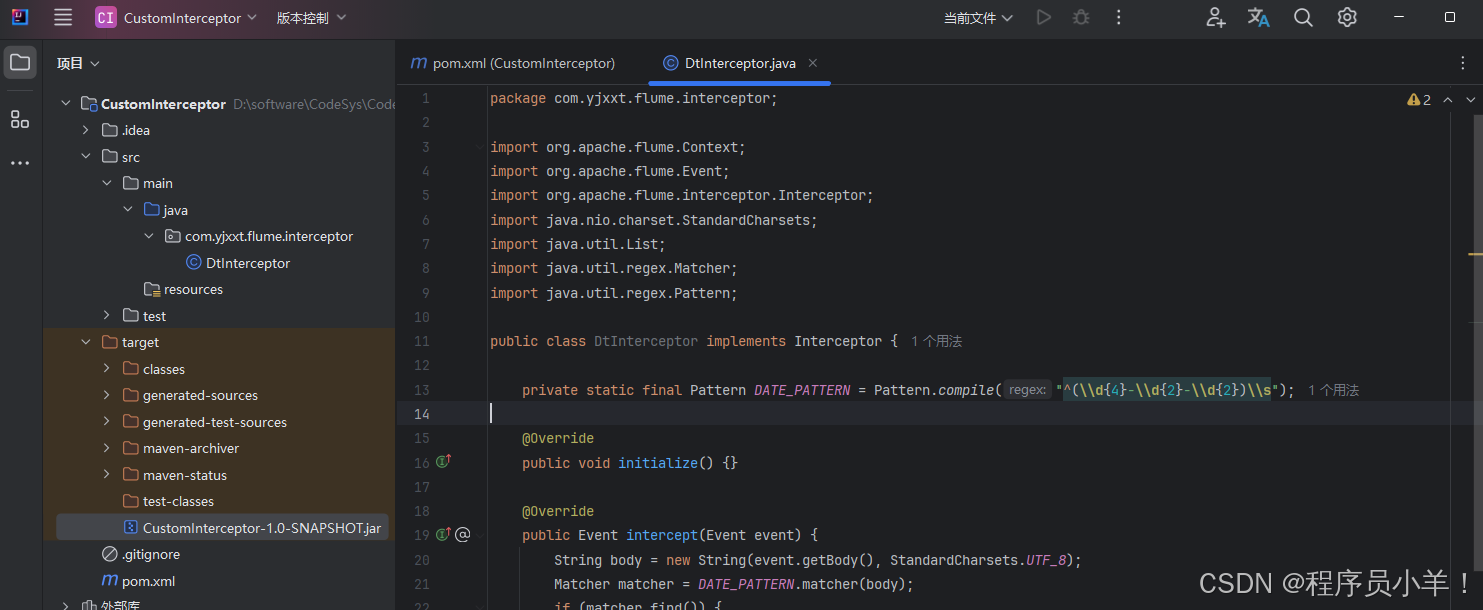
Task: Click the initialize method name
Action: tap(658, 463)
